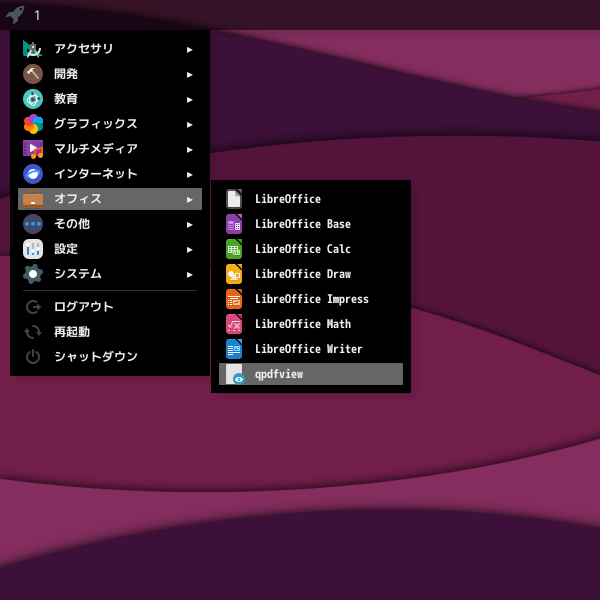Click the LibreOffice Writer icon

[234, 349]
